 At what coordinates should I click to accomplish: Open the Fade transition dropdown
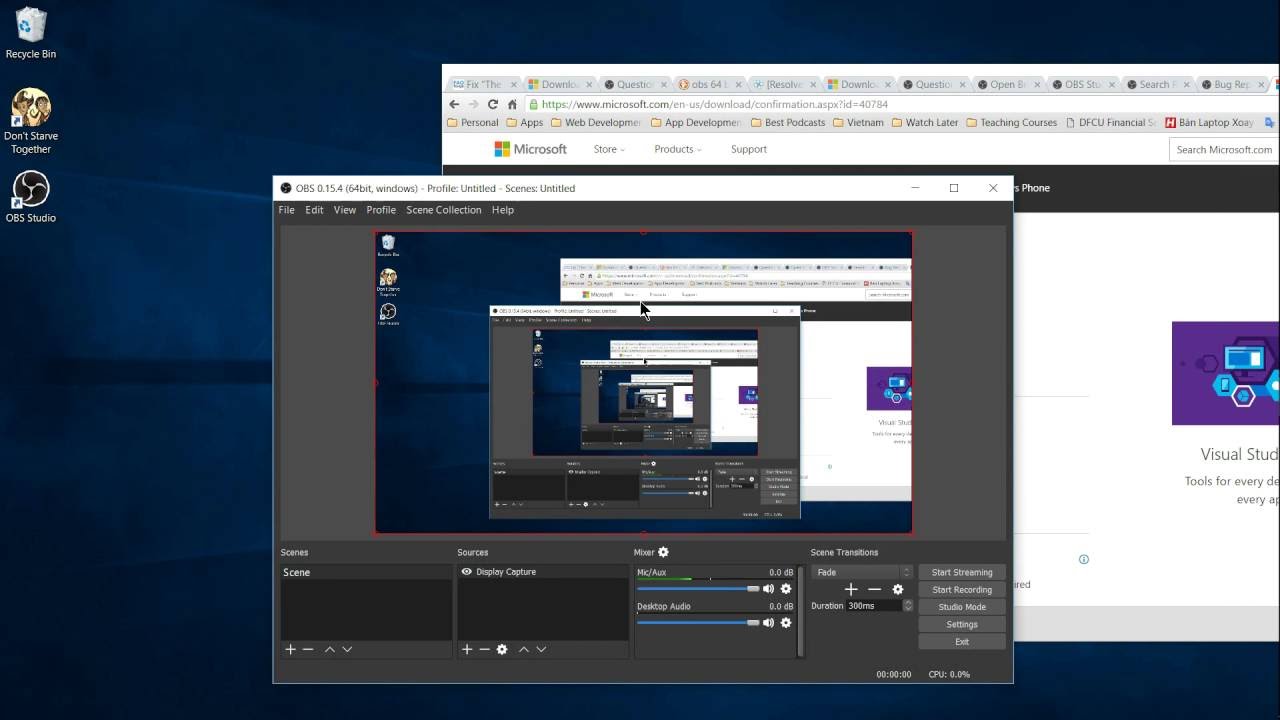click(862, 572)
